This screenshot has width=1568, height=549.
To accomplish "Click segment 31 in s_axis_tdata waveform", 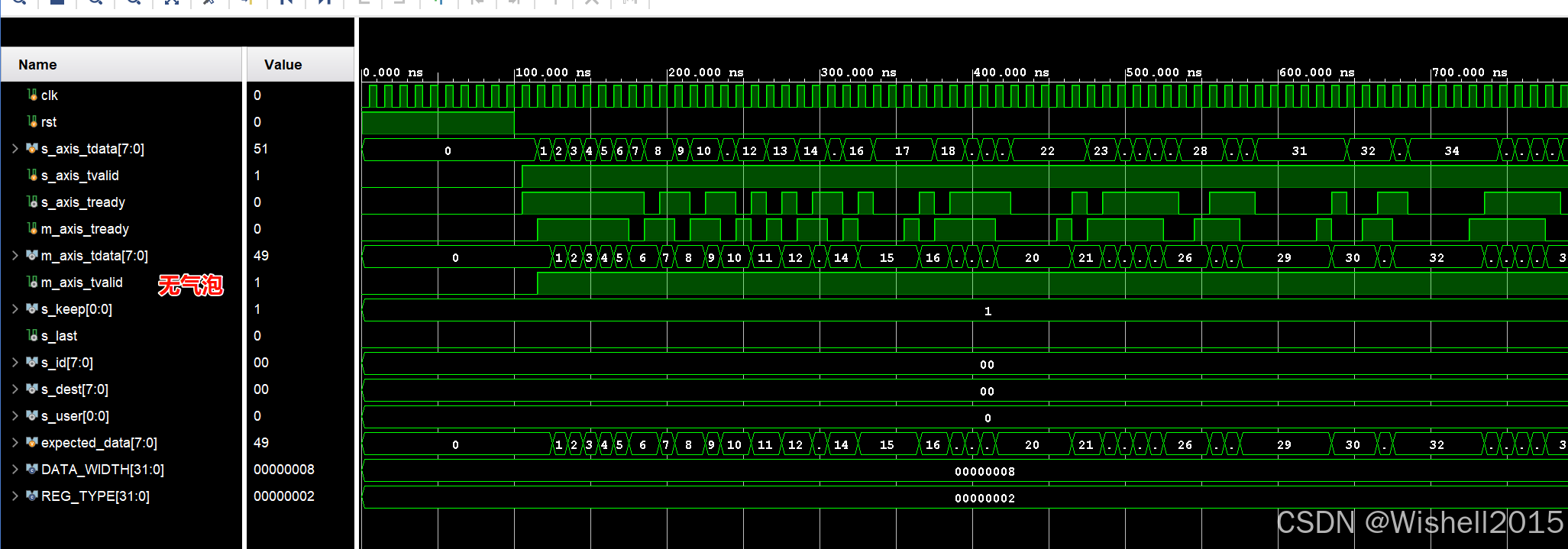I will (x=1300, y=150).
